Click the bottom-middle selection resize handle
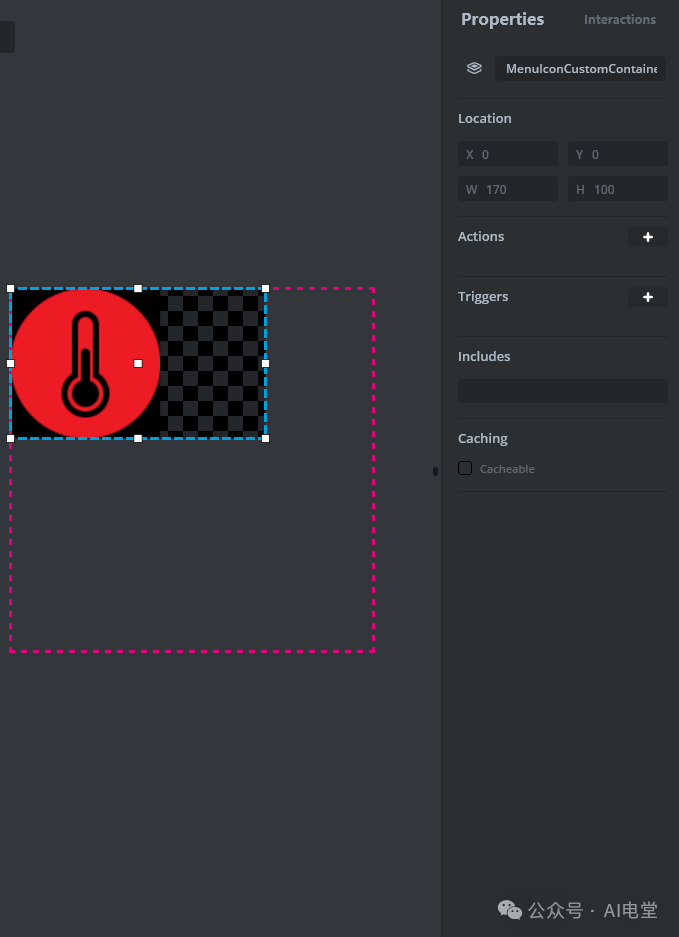Screen dimensions: 679x937 (138, 438)
